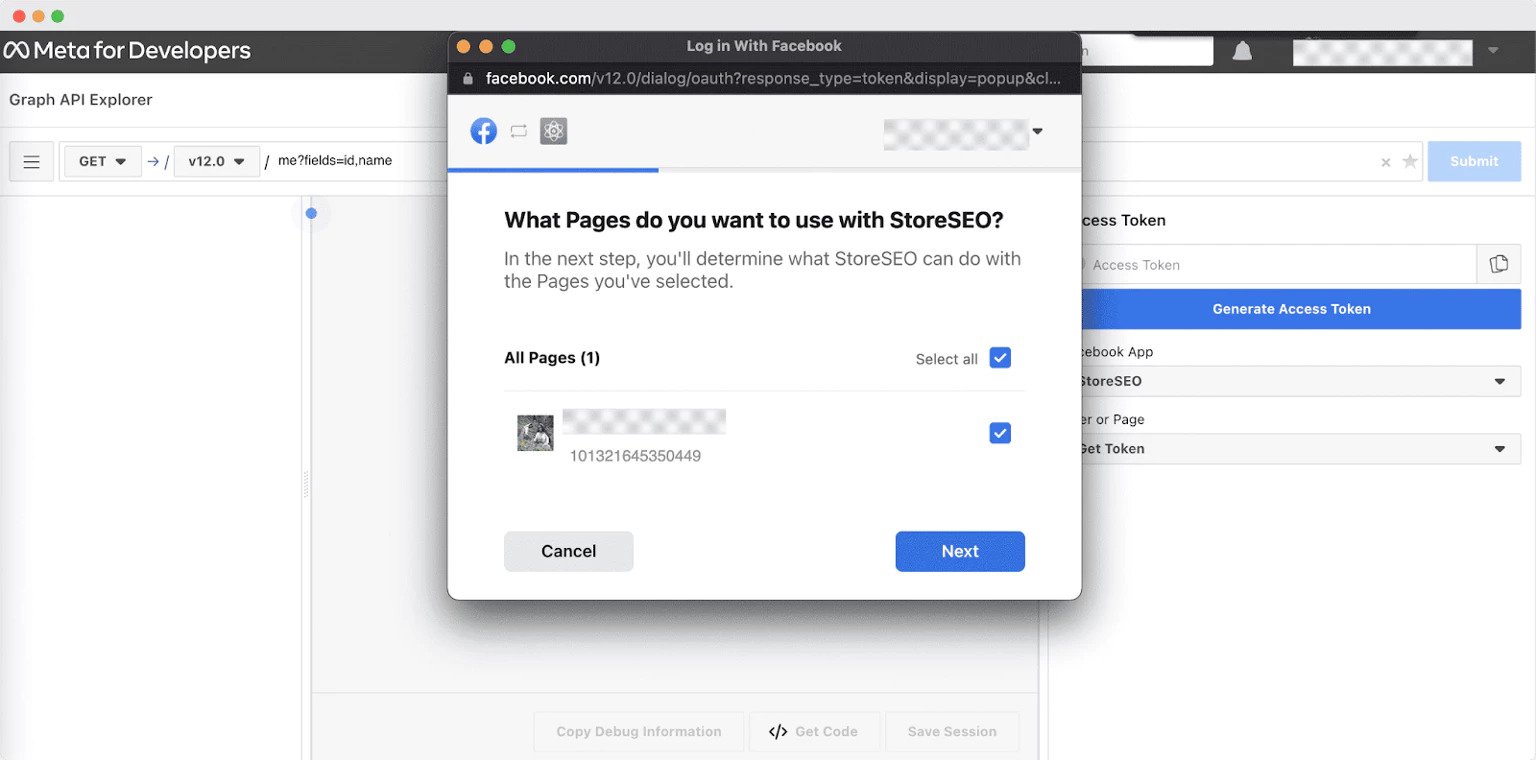Open the notifications bell icon
The image size is (1536, 760).
click(x=1242, y=51)
